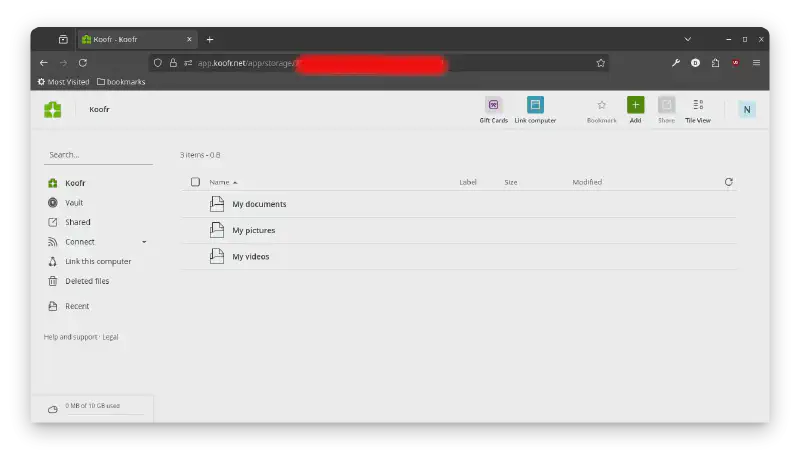This screenshot has width=800, height=457.
Task: Go to Shared in the sidebar
Action: (77, 222)
